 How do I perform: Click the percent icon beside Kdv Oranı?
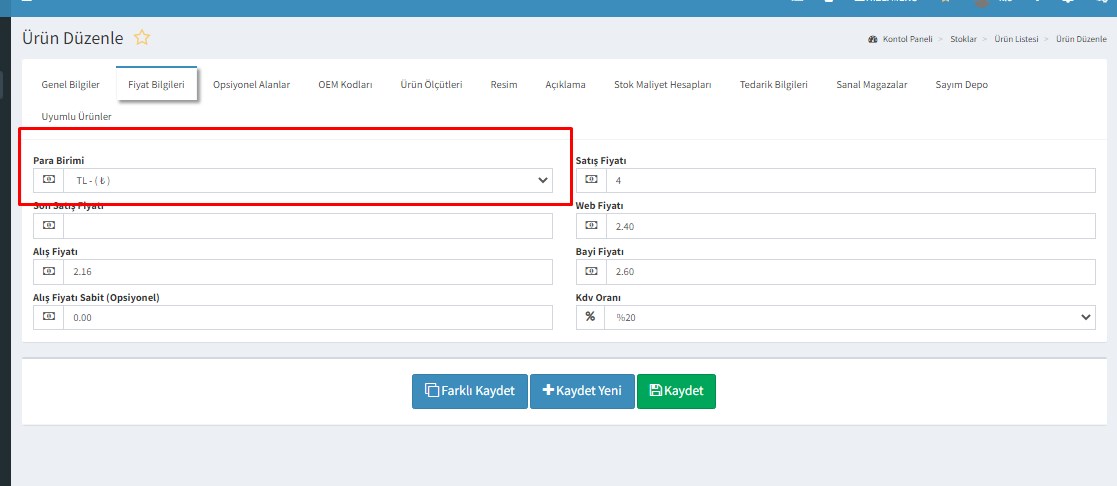pos(591,317)
